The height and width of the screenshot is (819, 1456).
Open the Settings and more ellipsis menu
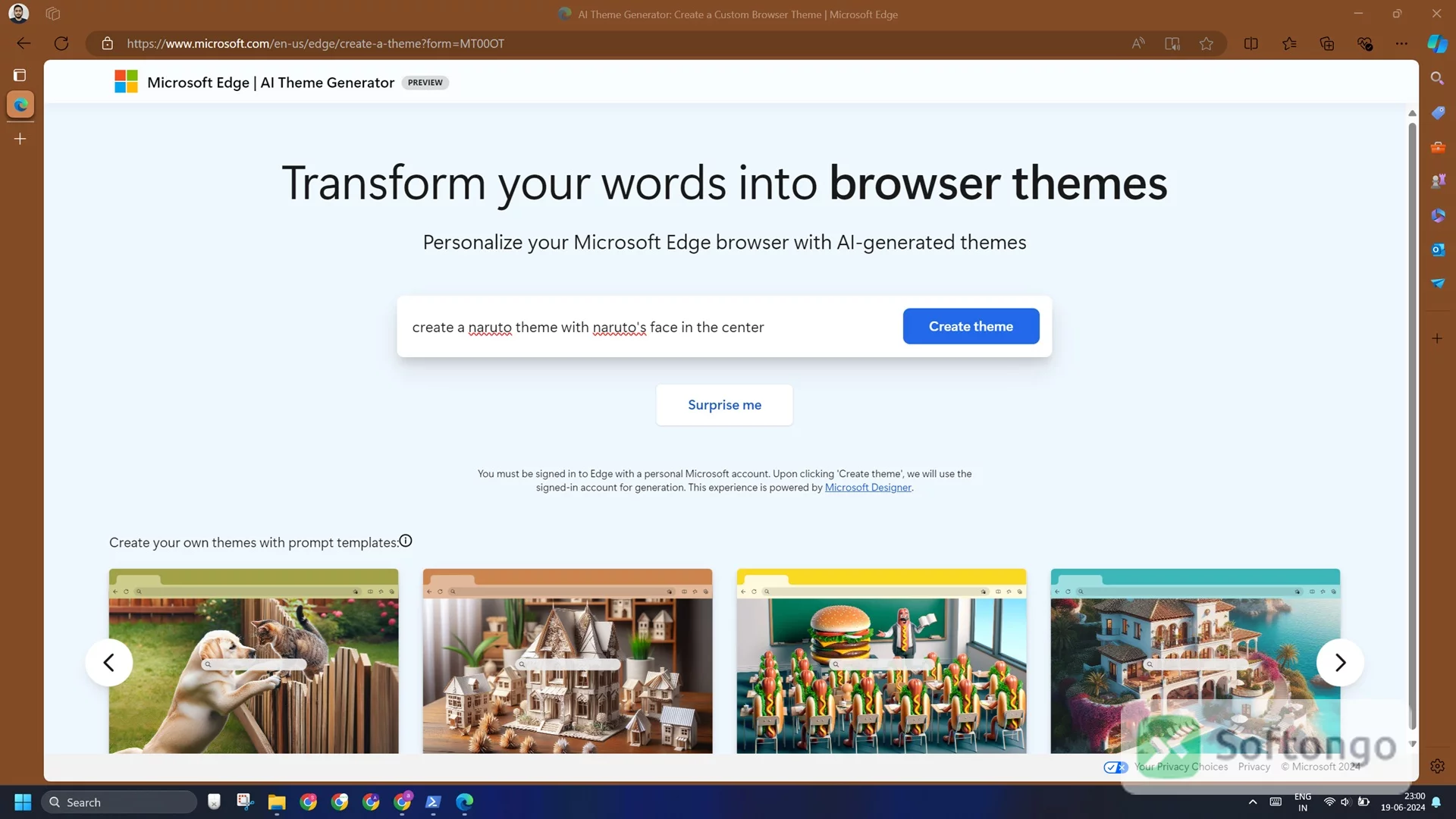pyautogui.click(x=1401, y=43)
